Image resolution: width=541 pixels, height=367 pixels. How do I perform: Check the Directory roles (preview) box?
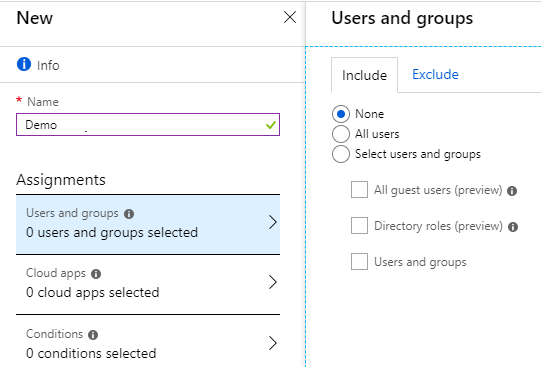coord(359,226)
